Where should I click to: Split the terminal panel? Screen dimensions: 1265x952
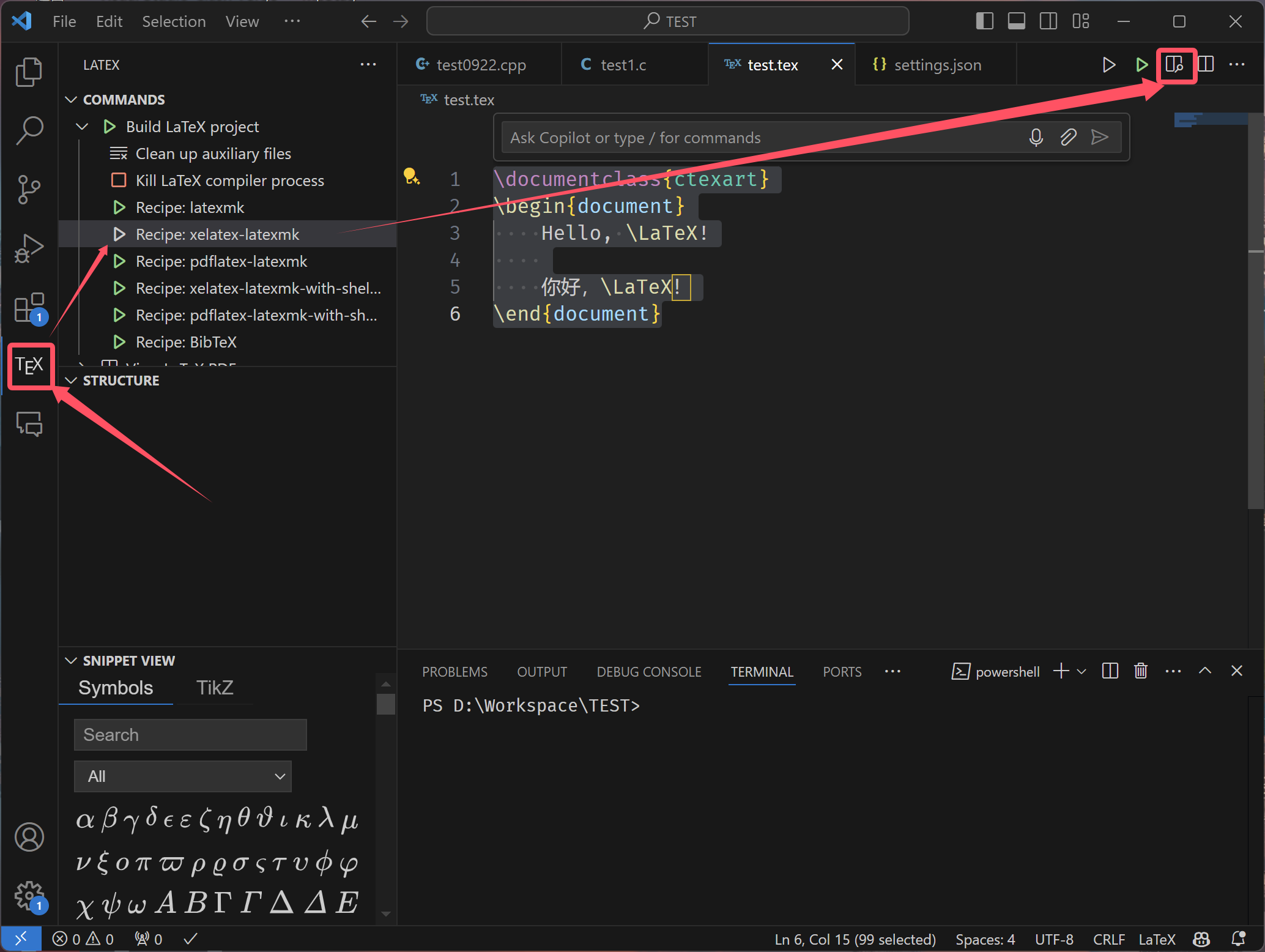1110,671
